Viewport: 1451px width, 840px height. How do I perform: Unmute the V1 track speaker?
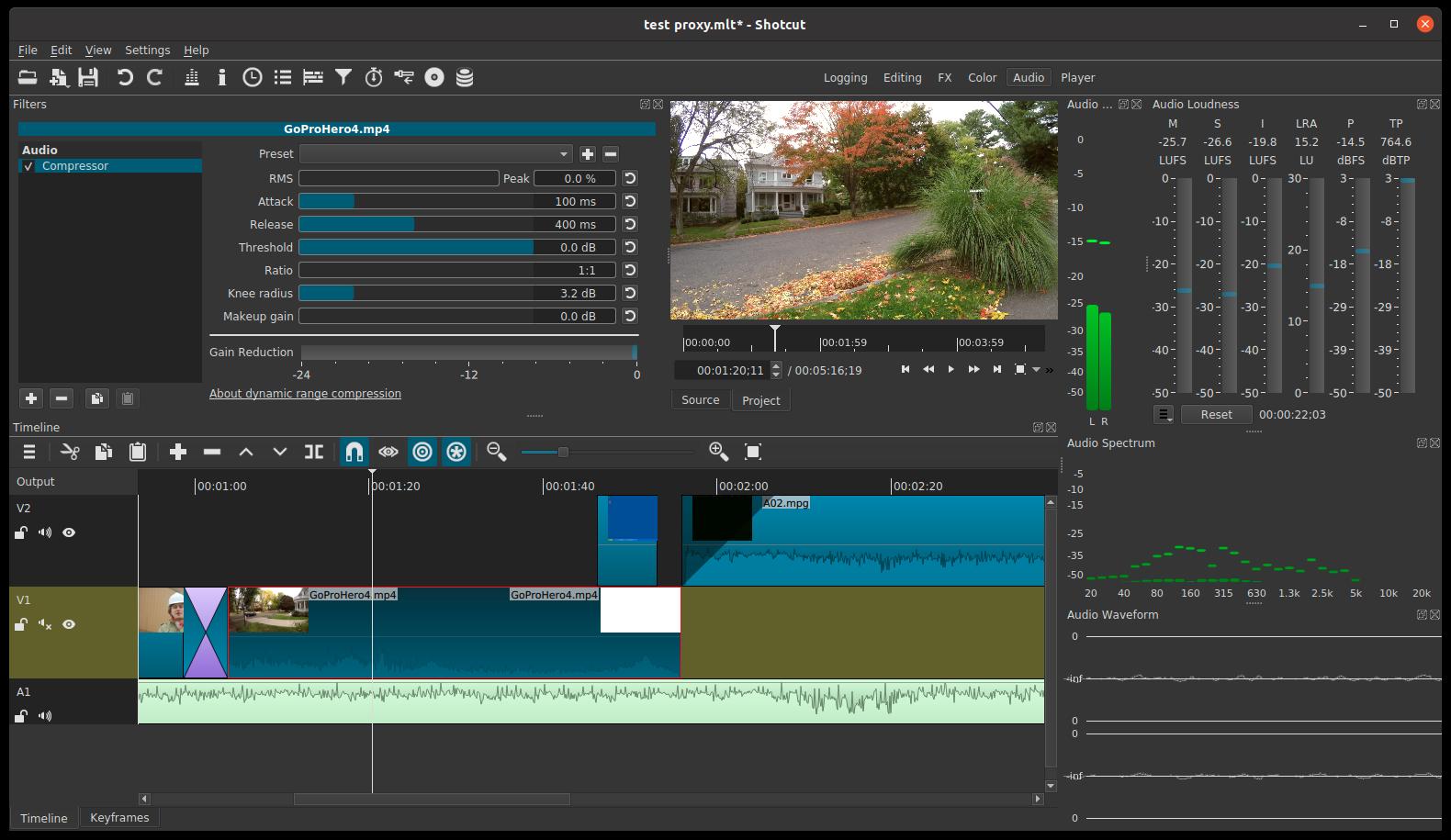[45, 624]
